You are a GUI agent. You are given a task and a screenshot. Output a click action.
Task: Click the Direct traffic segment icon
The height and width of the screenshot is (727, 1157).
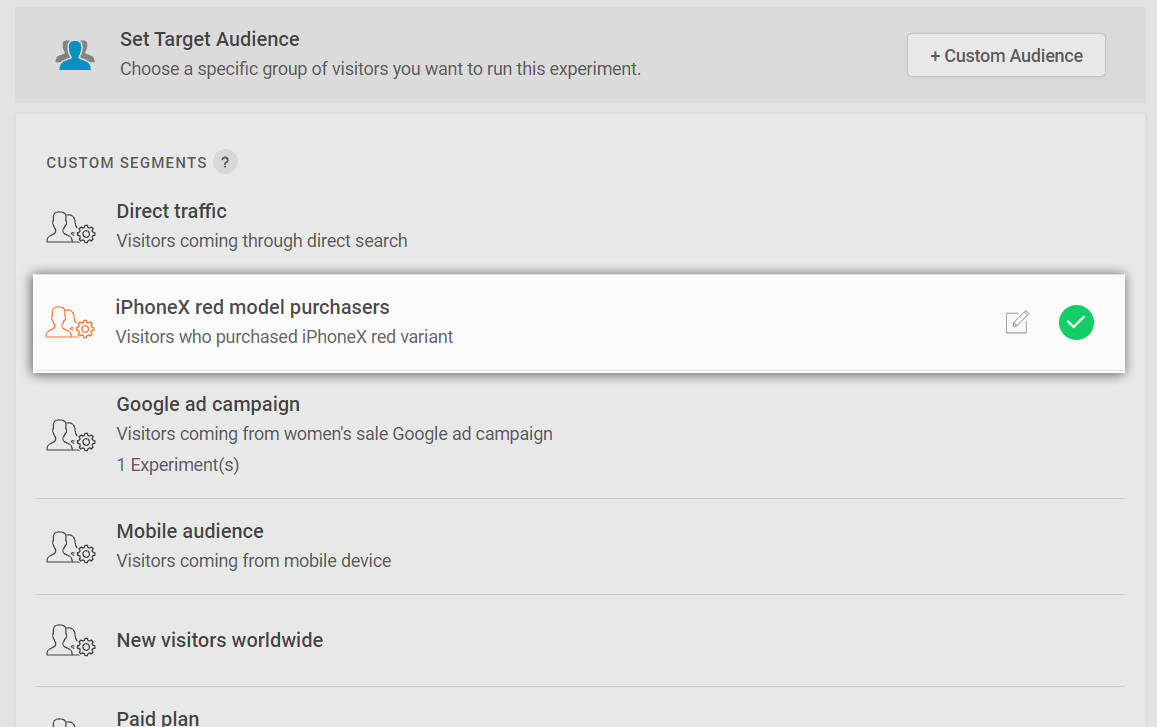coord(71,227)
